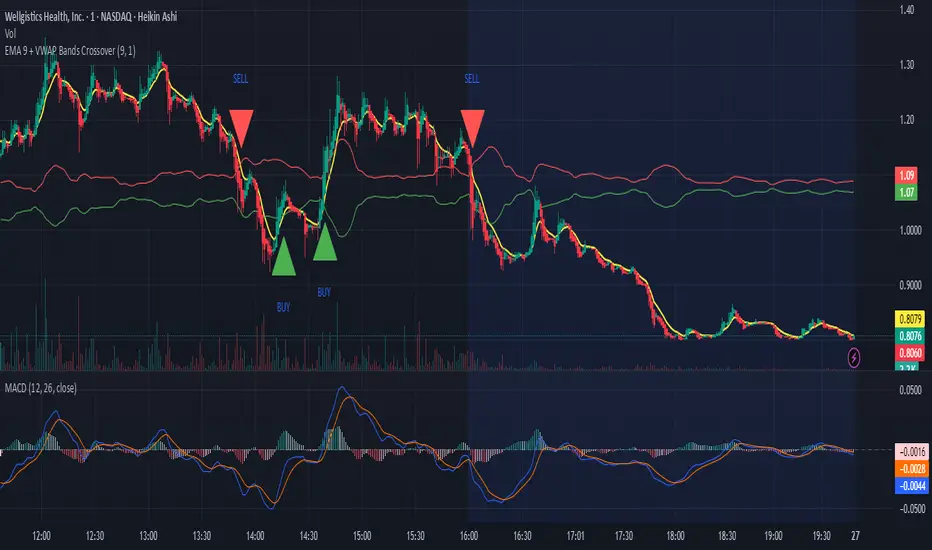The image size is (932, 550).
Task: Click the 14:30 time axis label
Action: pos(308,536)
